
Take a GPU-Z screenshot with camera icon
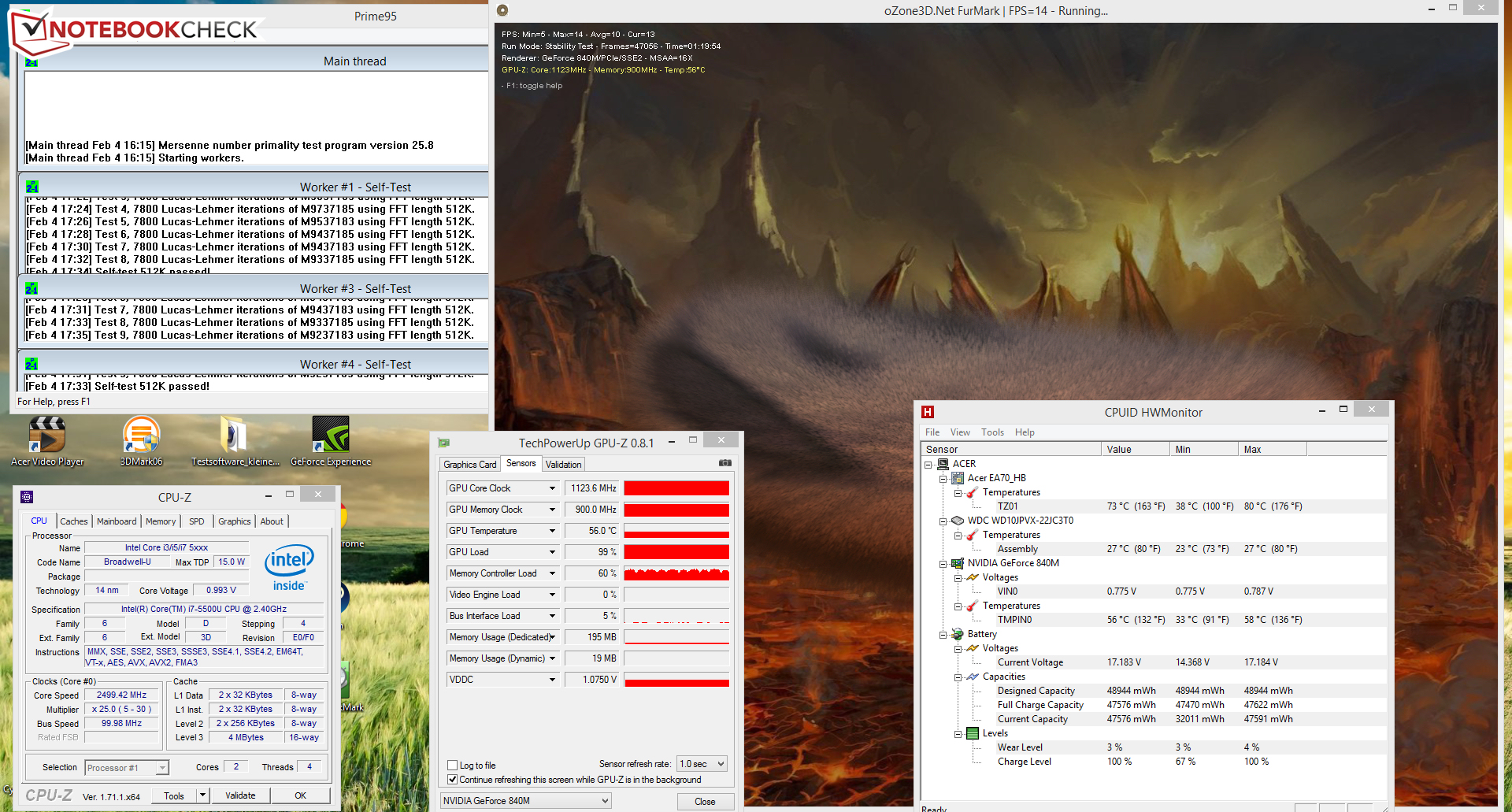pos(725,463)
